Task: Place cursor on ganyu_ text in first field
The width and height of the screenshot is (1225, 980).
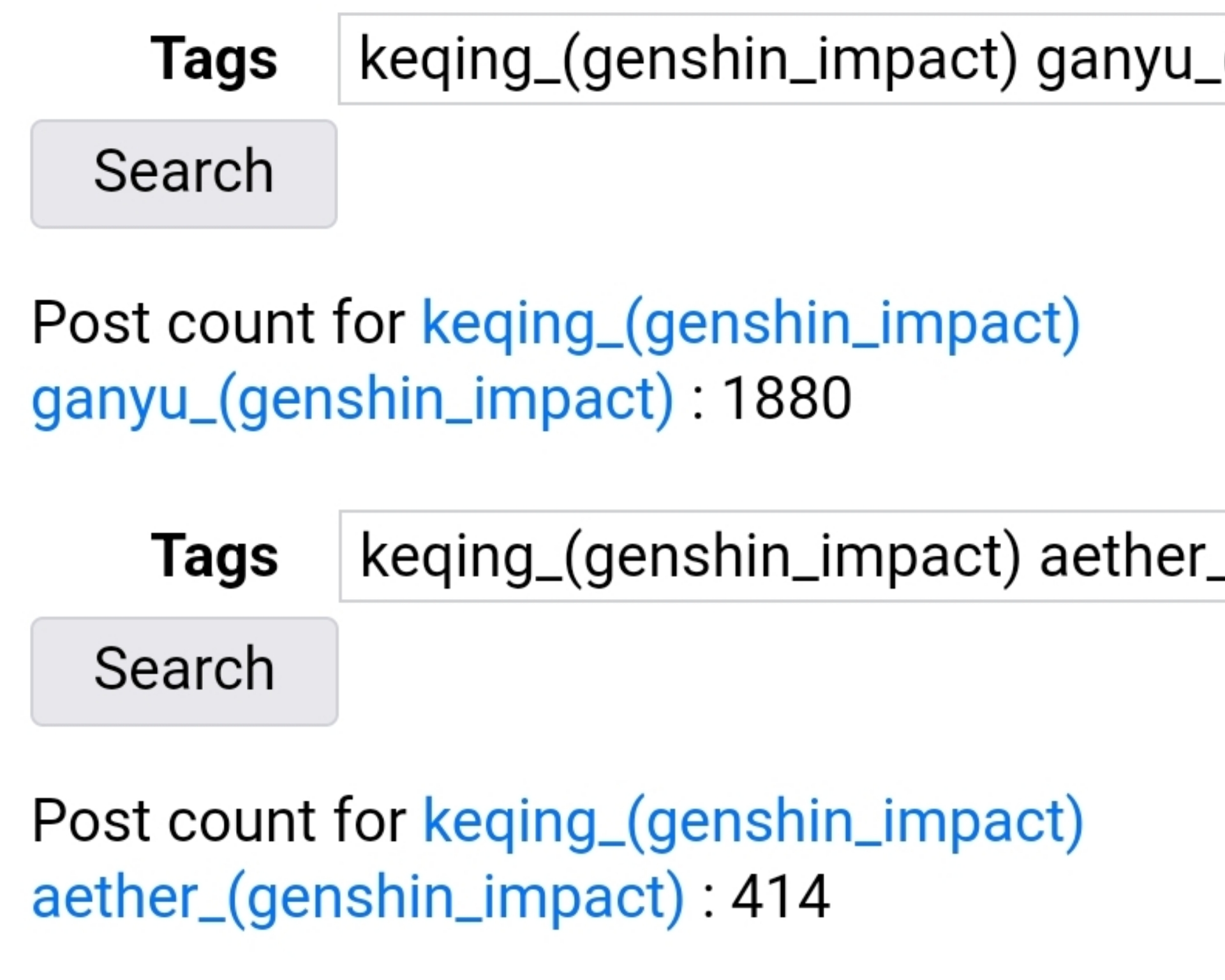Action: pos(1126,61)
